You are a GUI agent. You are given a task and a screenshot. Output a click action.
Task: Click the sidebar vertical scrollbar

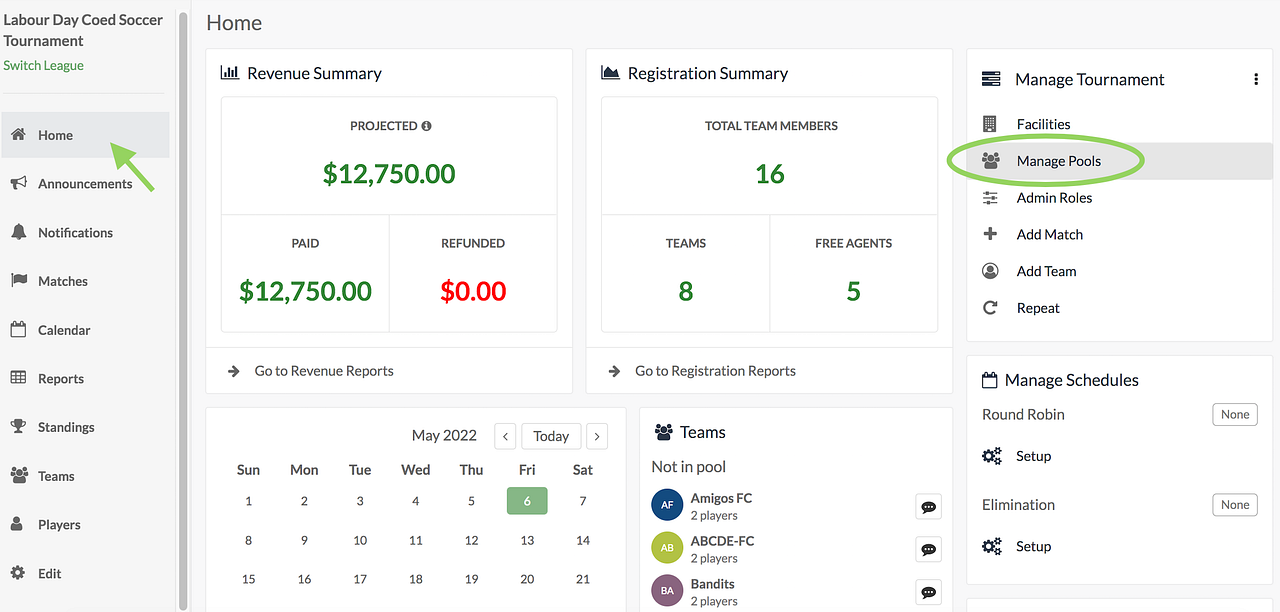point(183,300)
